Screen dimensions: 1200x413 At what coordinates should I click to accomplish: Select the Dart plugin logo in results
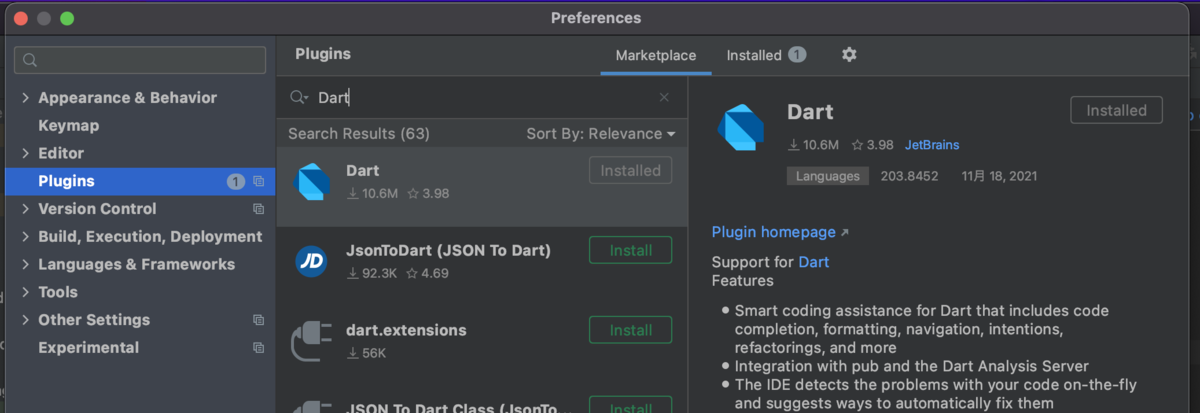[312, 181]
